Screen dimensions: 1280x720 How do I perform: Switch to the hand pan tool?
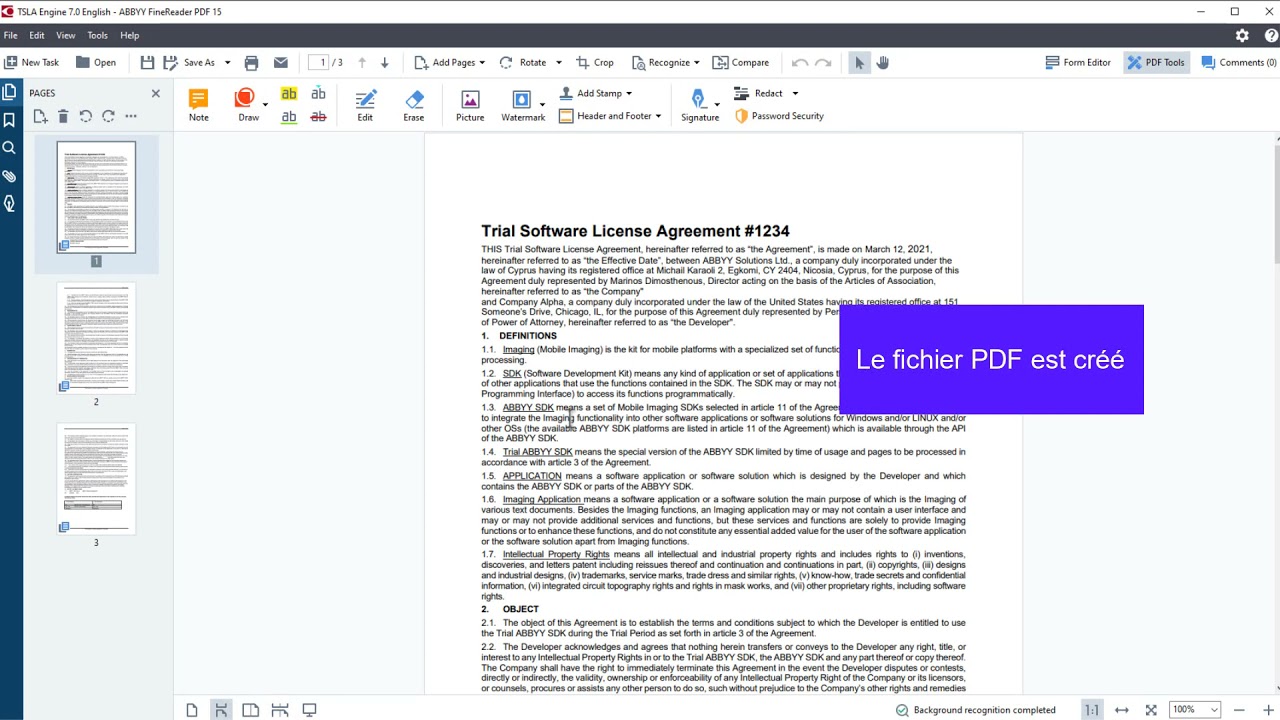click(883, 62)
